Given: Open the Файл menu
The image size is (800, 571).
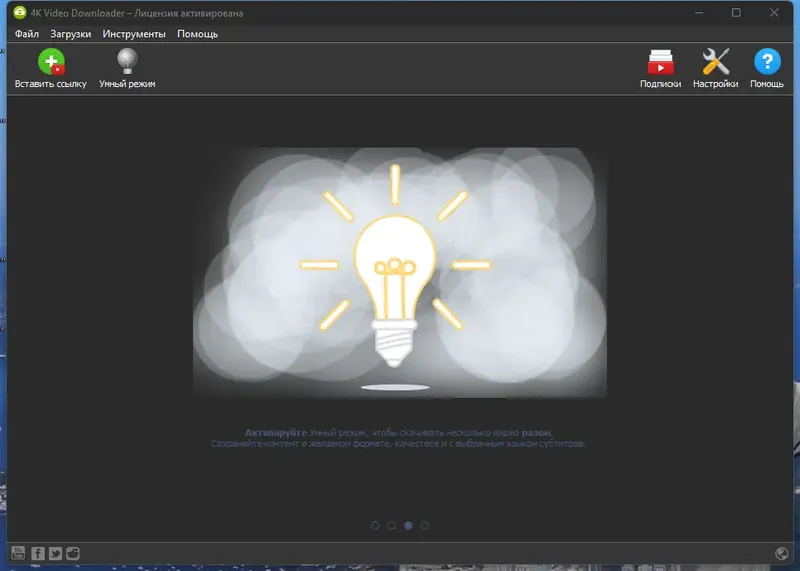Looking at the screenshot, I should click(27, 34).
